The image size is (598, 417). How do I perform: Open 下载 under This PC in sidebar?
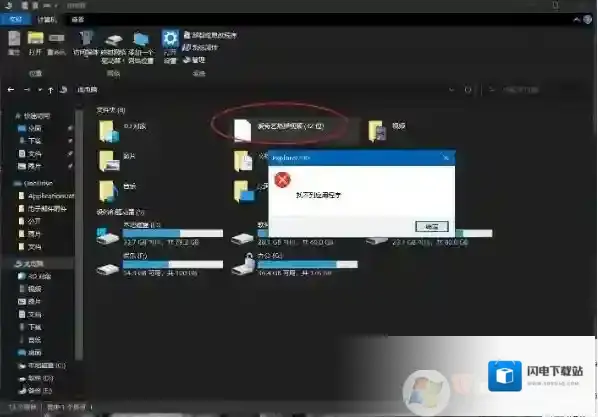[x=35, y=327]
